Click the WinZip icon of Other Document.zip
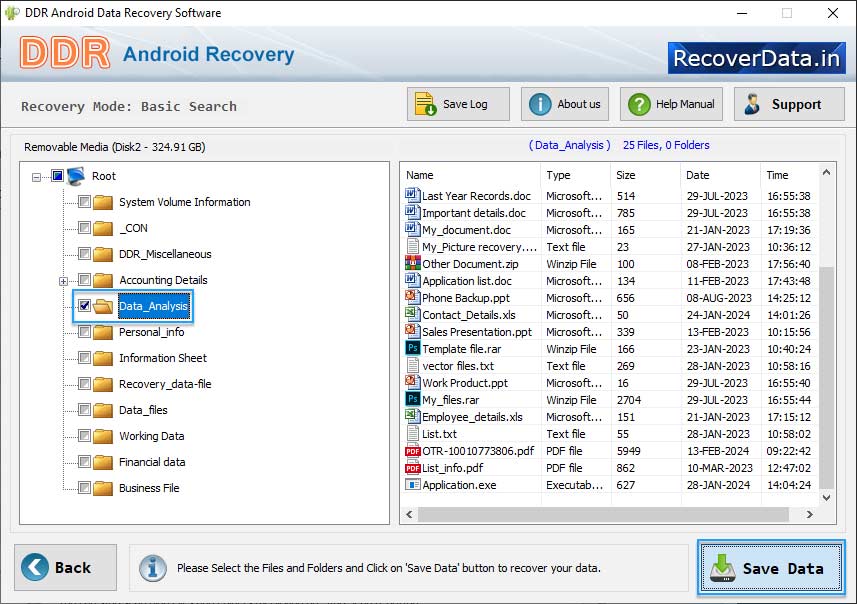This screenshot has width=857, height=604. 412,263
